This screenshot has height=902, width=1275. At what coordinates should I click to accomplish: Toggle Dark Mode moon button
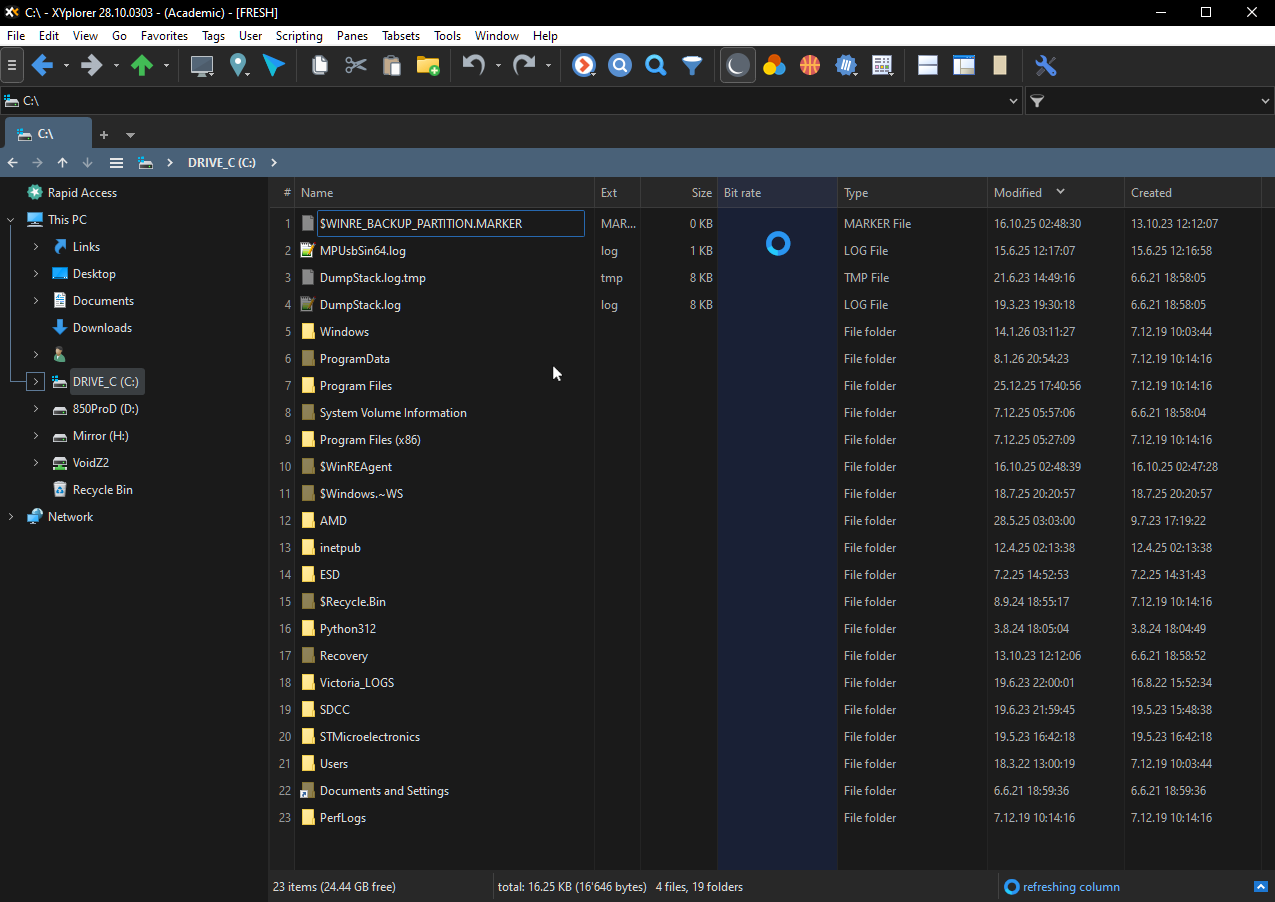(737, 66)
